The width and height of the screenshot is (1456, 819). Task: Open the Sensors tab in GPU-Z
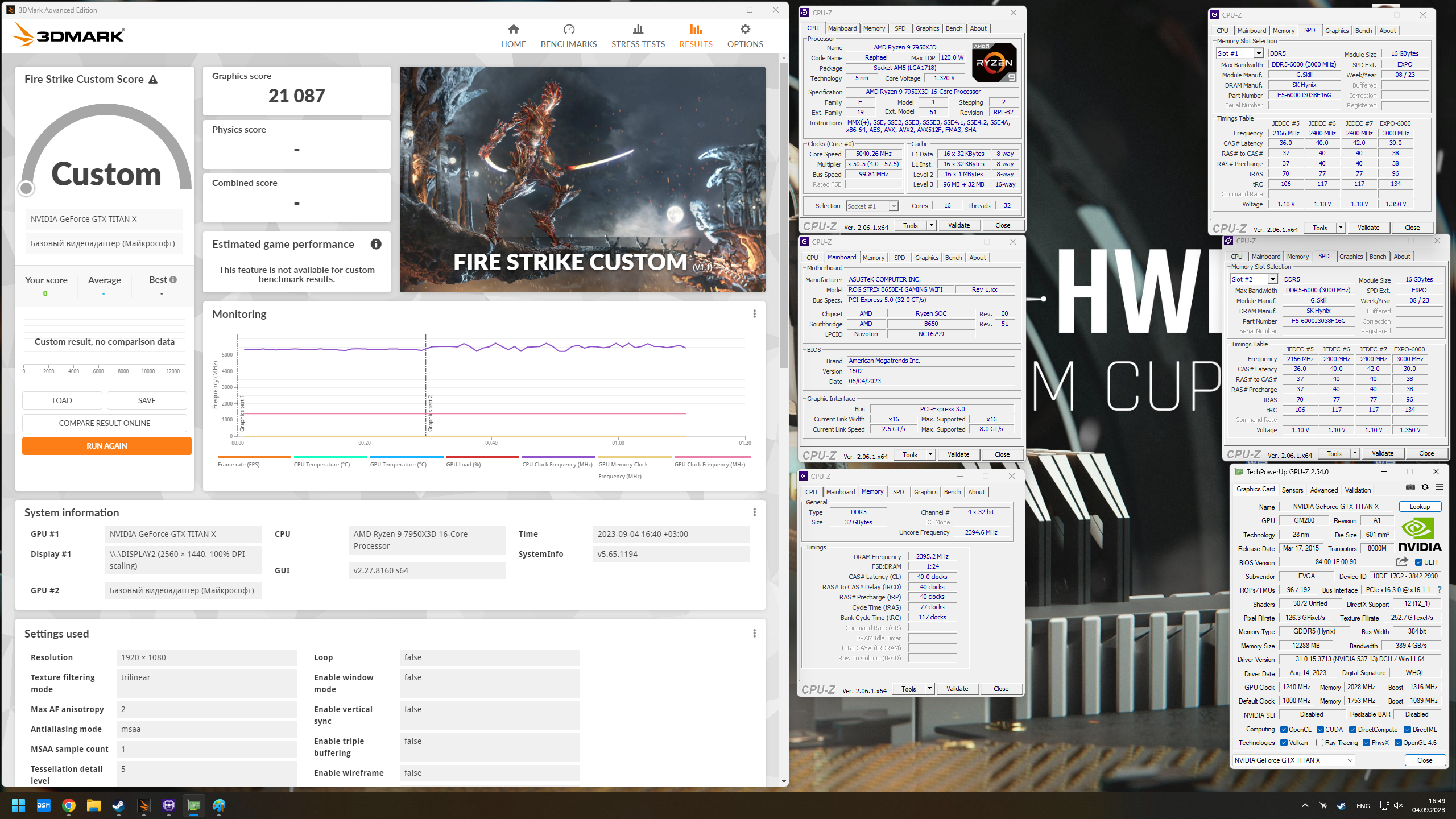(1292, 490)
